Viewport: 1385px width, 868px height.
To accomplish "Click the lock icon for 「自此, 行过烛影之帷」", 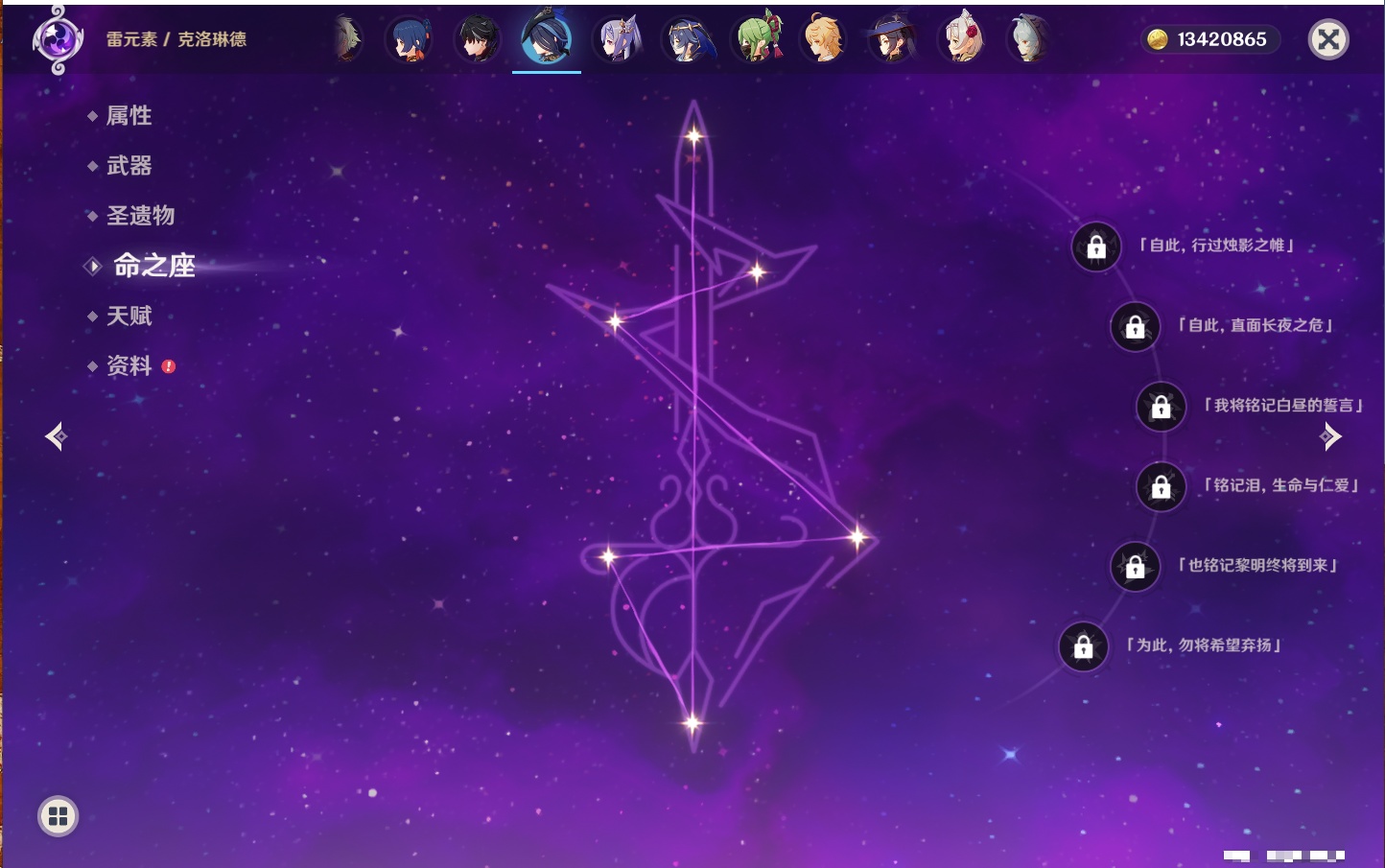I will point(1096,247).
